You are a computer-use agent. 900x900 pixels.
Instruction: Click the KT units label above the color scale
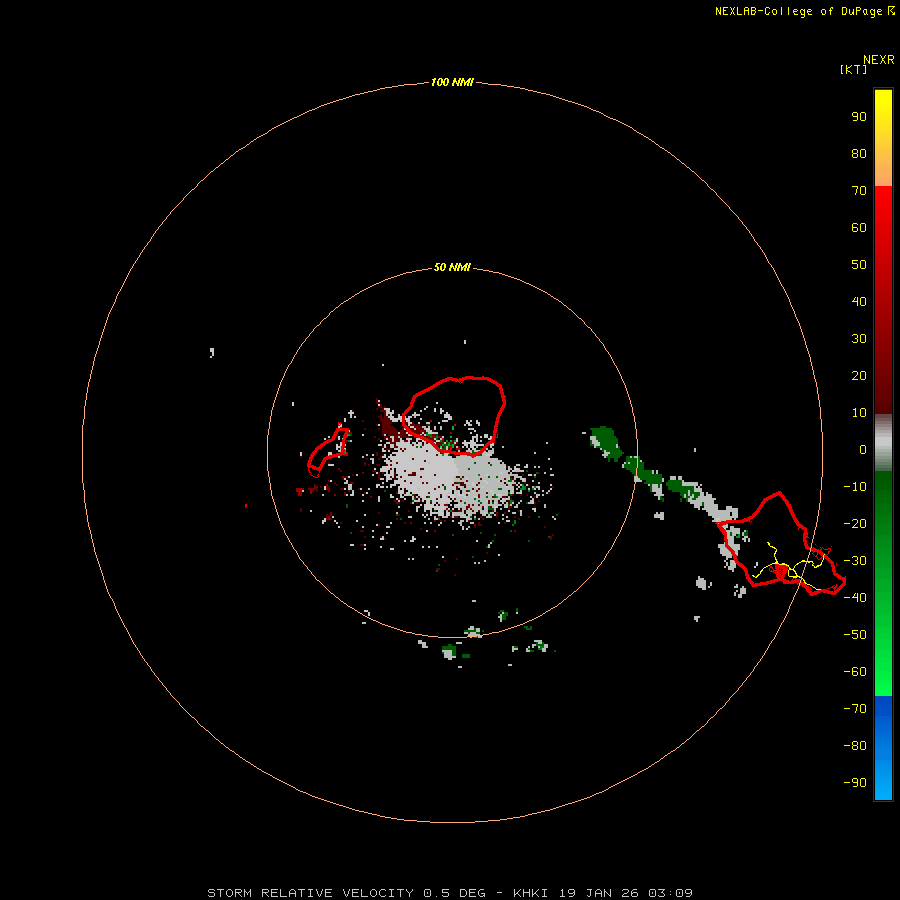[x=853, y=69]
